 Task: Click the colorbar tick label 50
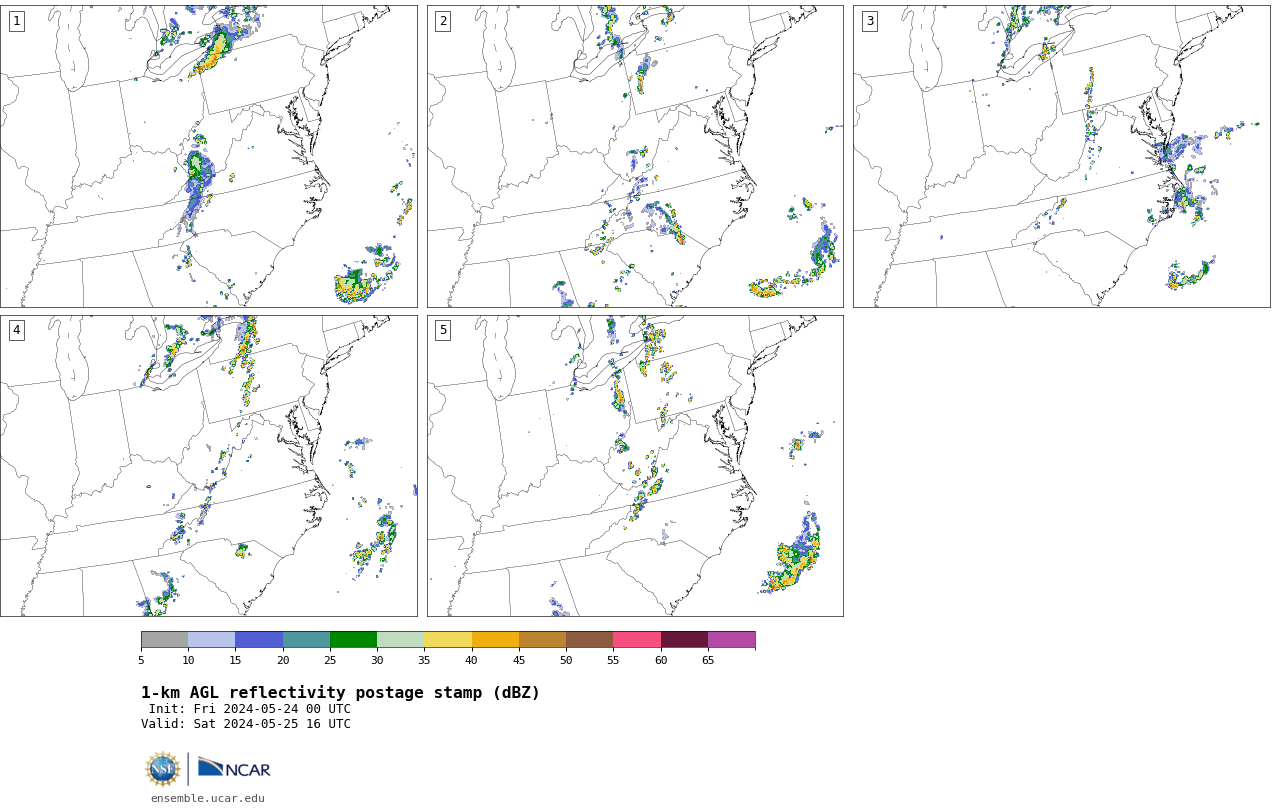(566, 660)
